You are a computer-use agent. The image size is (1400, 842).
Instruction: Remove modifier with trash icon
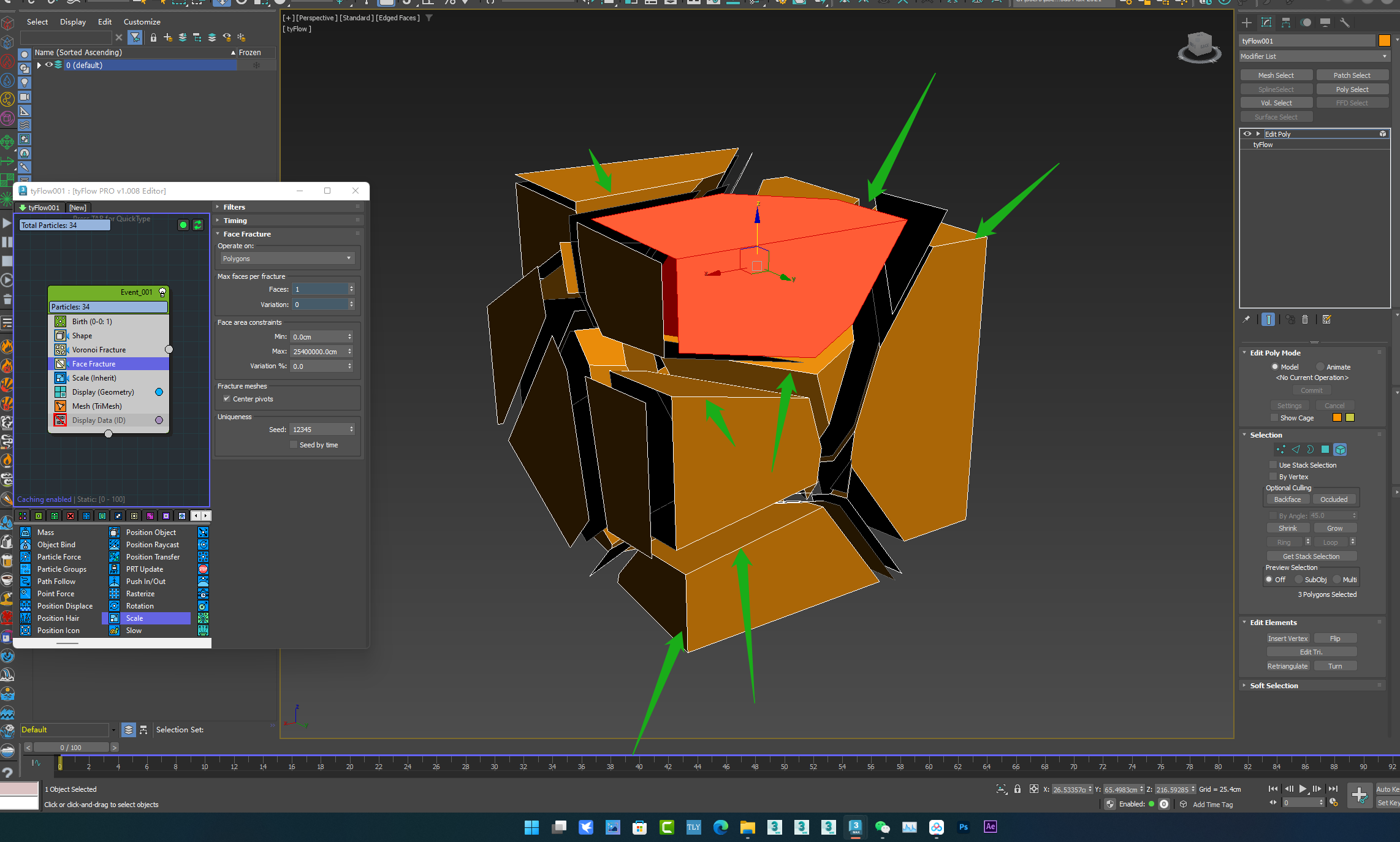point(1305,319)
